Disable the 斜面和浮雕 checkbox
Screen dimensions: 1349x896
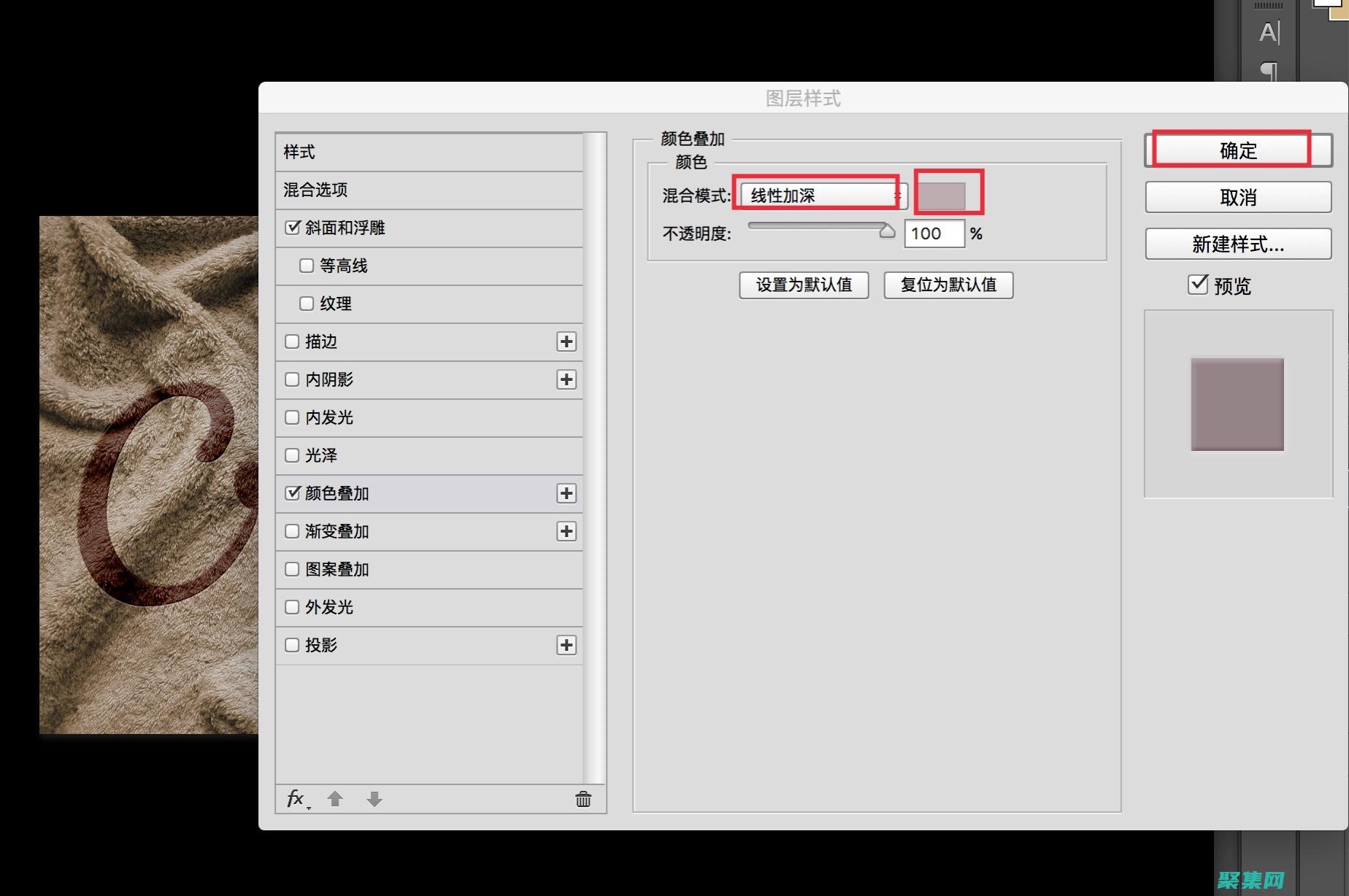tap(291, 228)
